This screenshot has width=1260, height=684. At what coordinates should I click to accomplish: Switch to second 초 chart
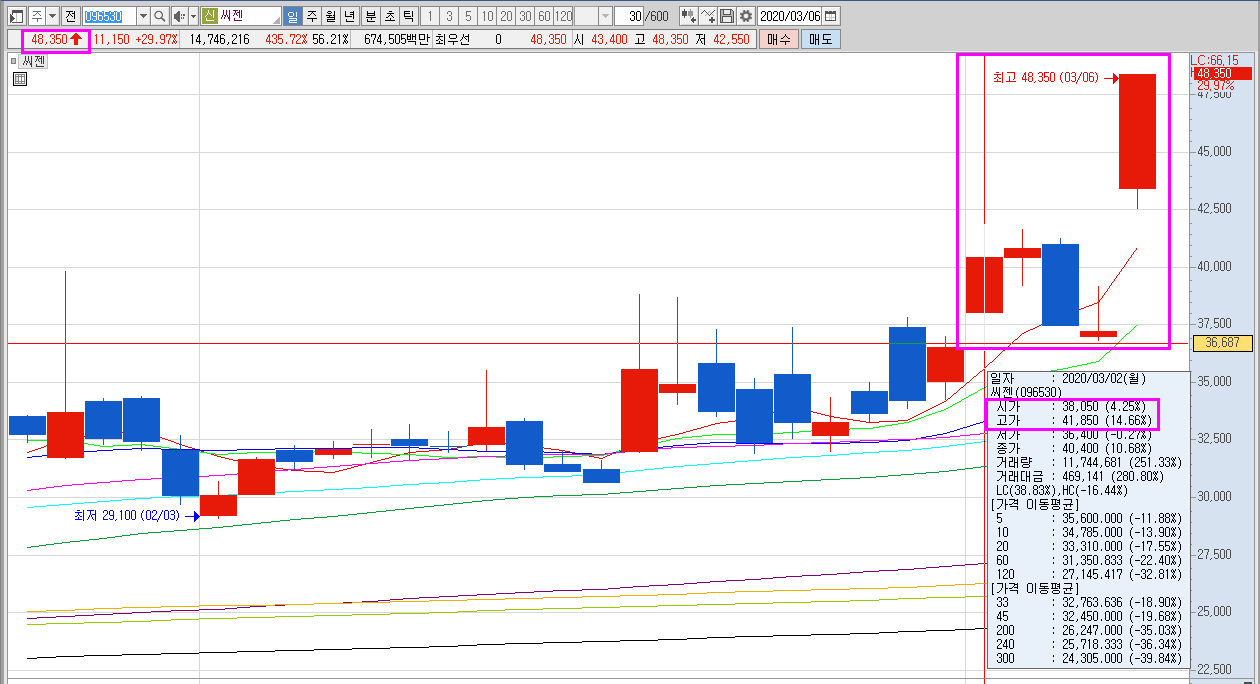(x=390, y=16)
